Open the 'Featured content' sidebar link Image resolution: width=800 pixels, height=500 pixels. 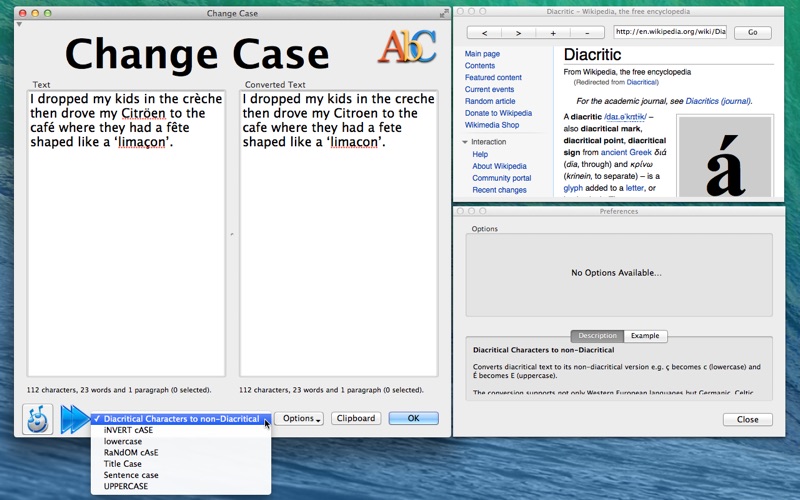pyautogui.click(x=493, y=78)
